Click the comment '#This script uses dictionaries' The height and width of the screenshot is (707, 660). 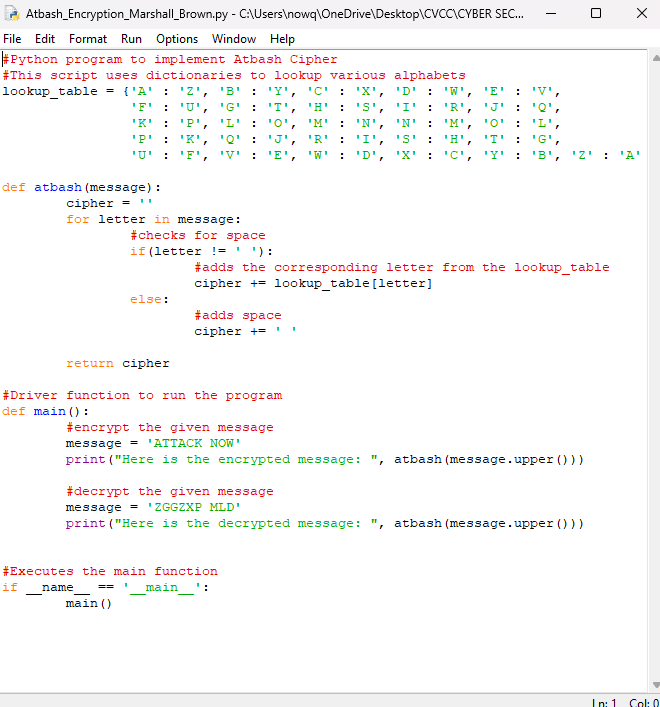pyautogui.click(x=122, y=75)
